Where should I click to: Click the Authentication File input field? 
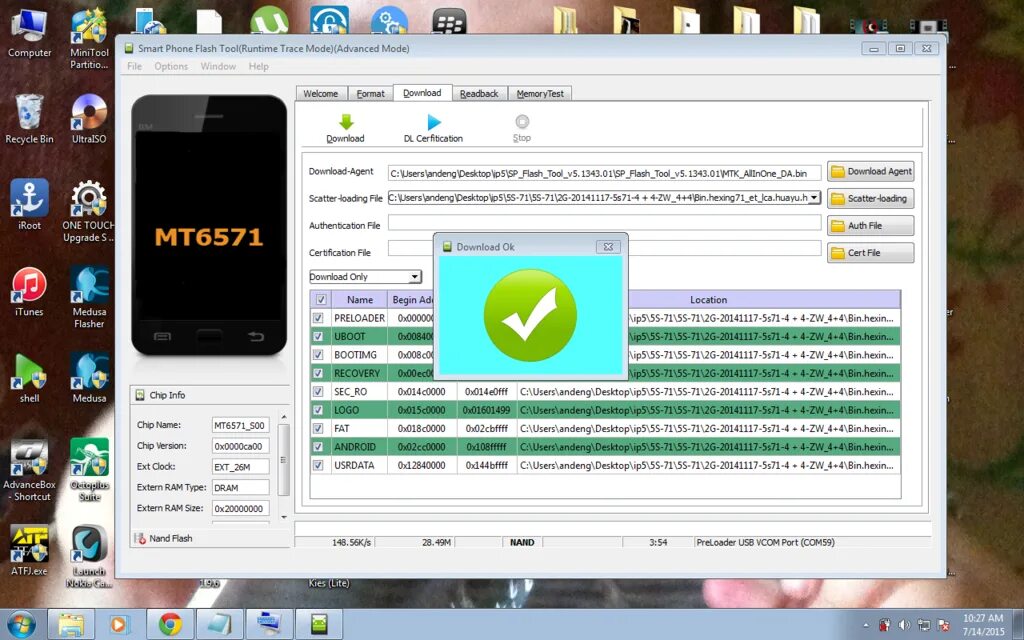604,223
